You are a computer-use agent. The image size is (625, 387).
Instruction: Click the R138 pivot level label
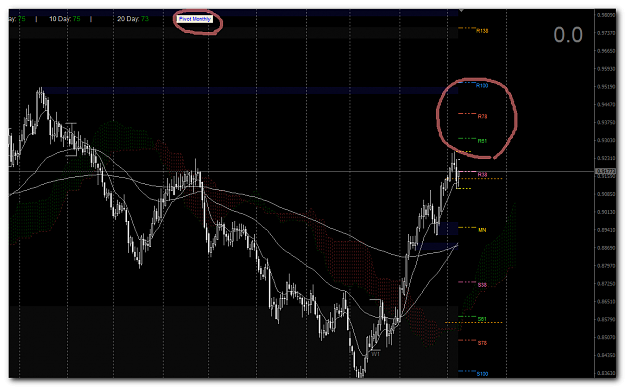click(482, 31)
